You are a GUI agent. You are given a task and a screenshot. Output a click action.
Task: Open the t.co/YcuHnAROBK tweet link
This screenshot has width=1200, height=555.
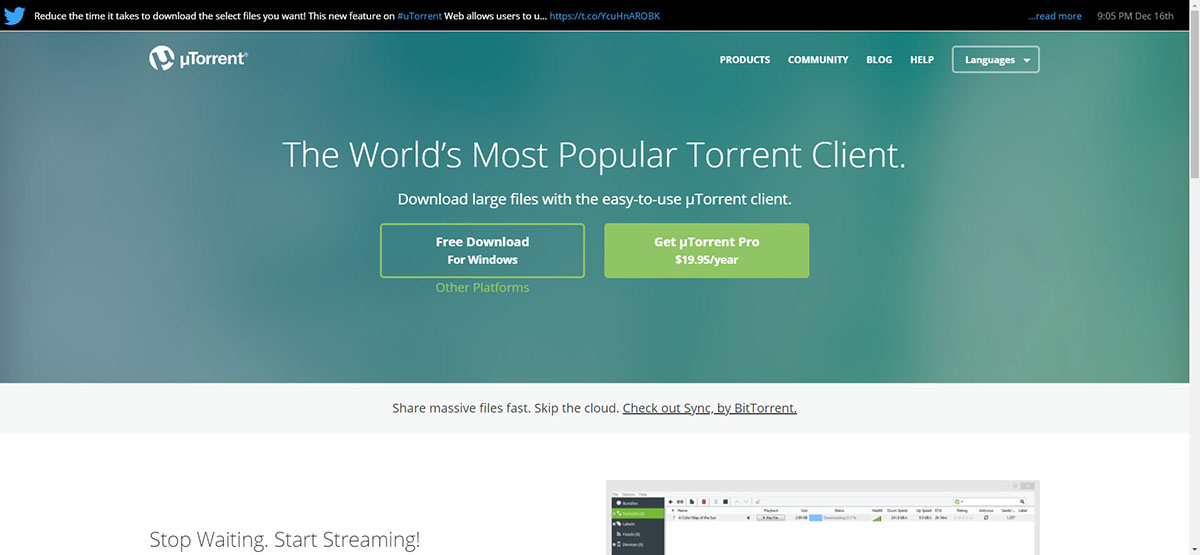[604, 16]
